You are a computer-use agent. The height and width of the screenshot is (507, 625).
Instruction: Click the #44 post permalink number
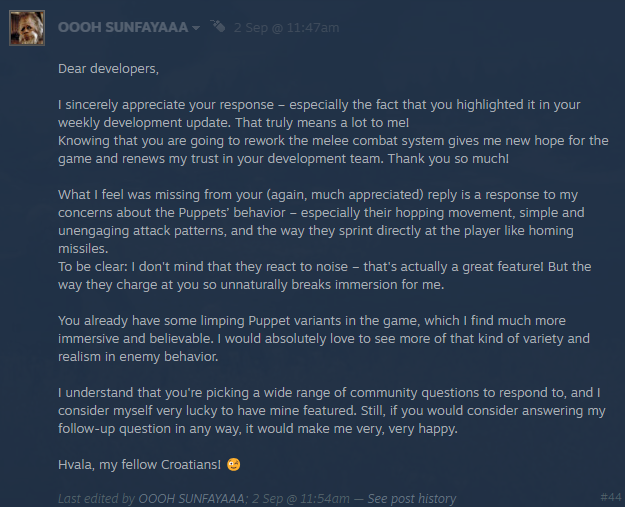(x=611, y=497)
